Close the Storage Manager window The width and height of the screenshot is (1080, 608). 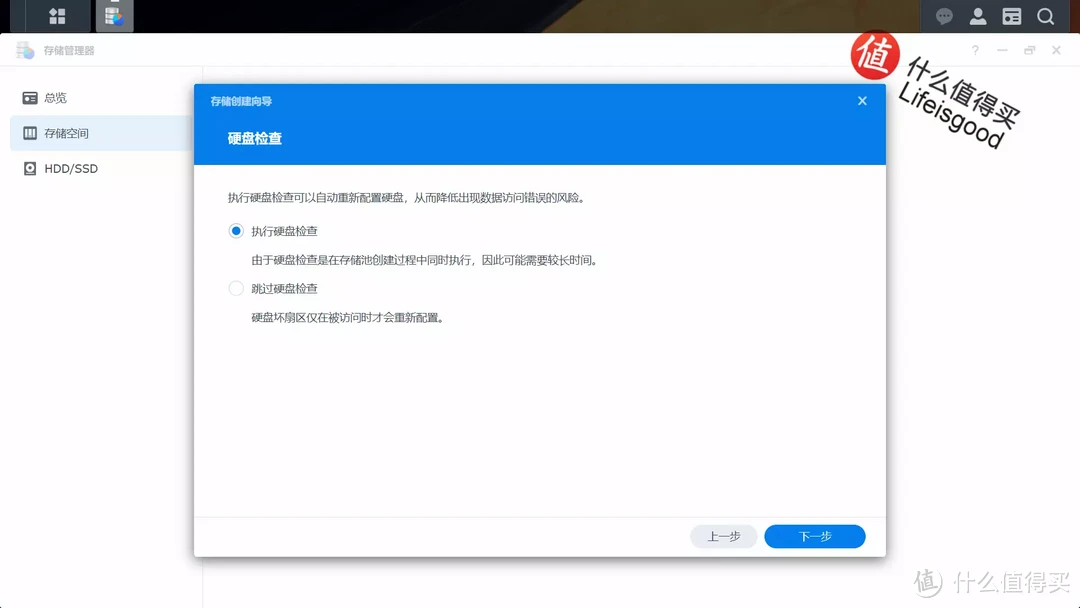(x=1056, y=50)
